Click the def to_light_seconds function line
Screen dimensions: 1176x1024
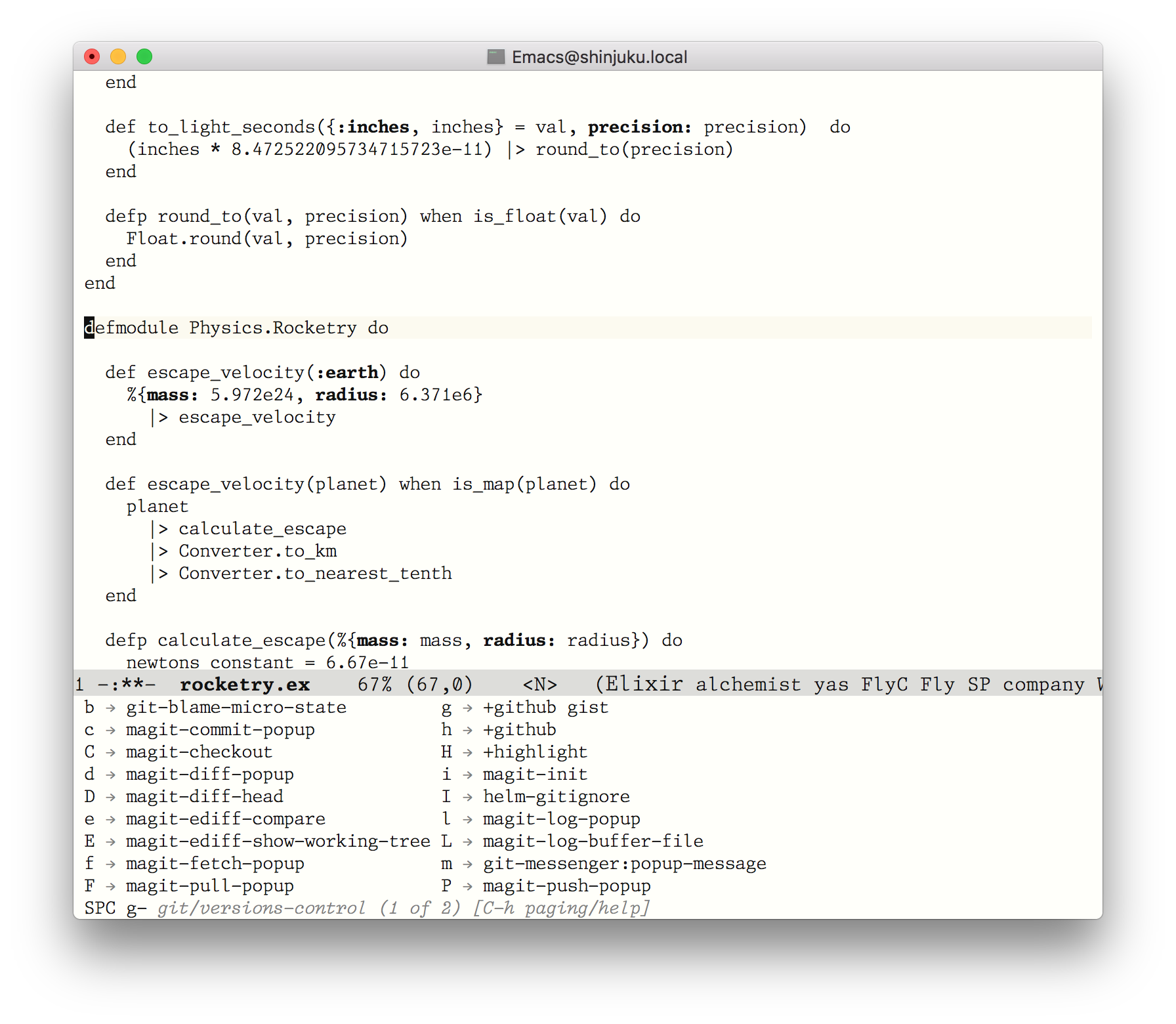[x=478, y=127]
